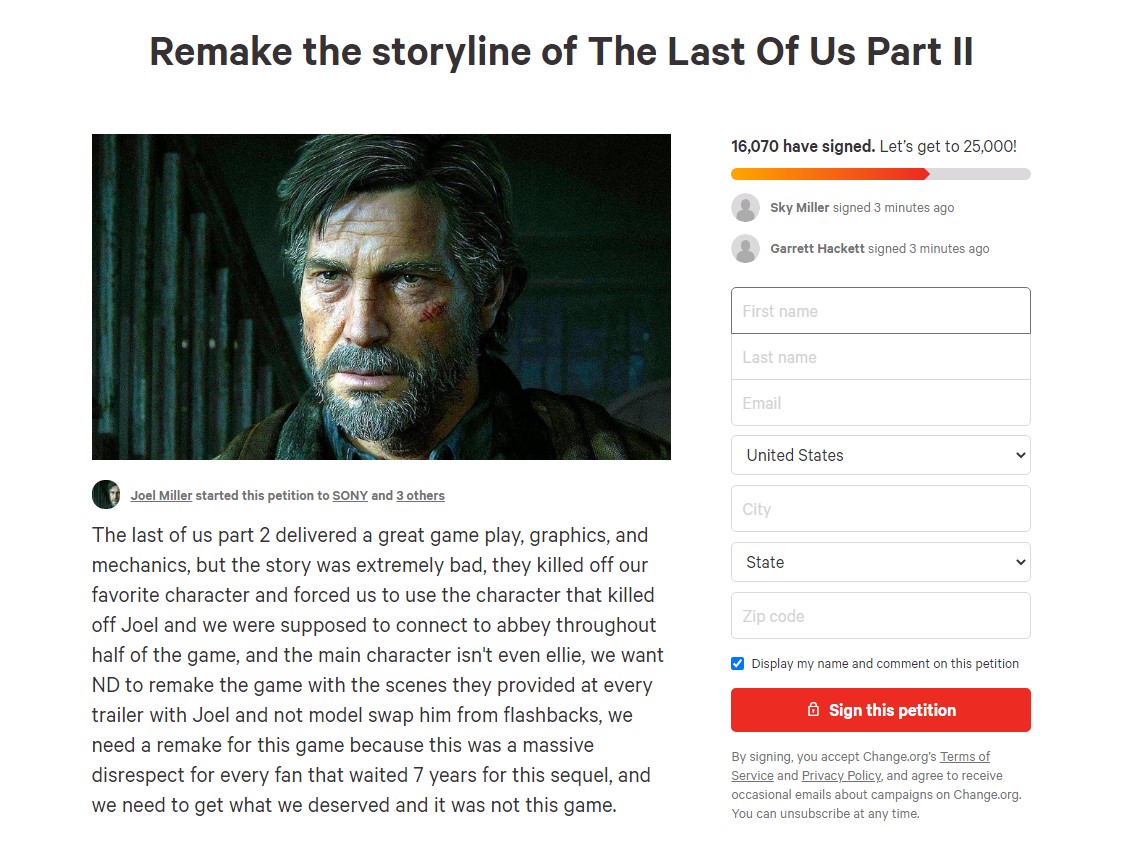Click Sky Miller's signer avatar icon
The width and height of the screenshot is (1142, 841).
point(745,208)
